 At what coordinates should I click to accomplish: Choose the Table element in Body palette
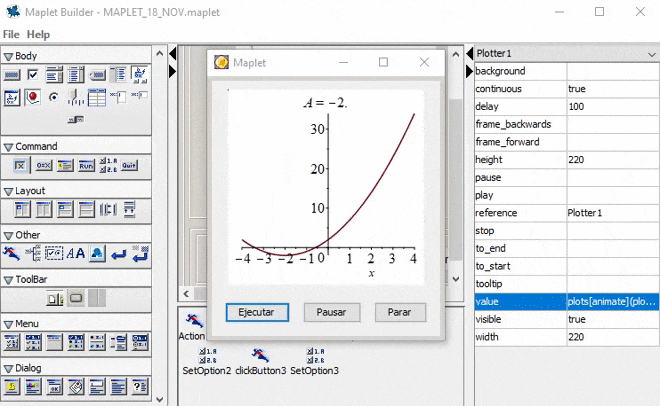(x=97, y=97)
